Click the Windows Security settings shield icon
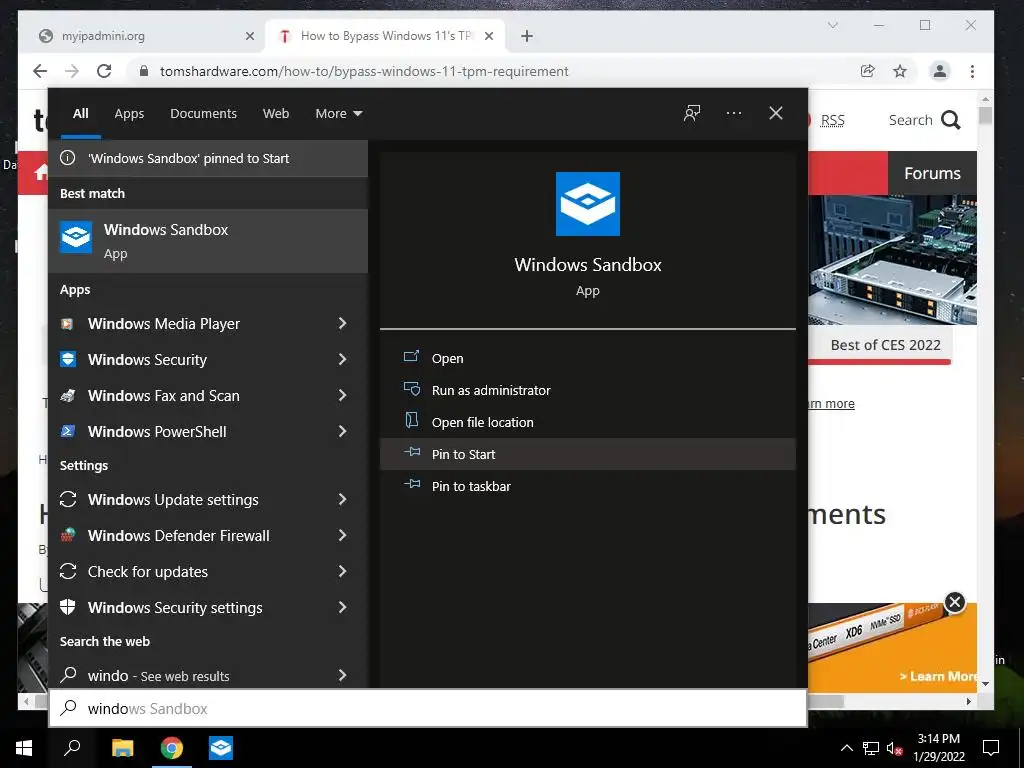1024x768 pixels. pos(68,607)
